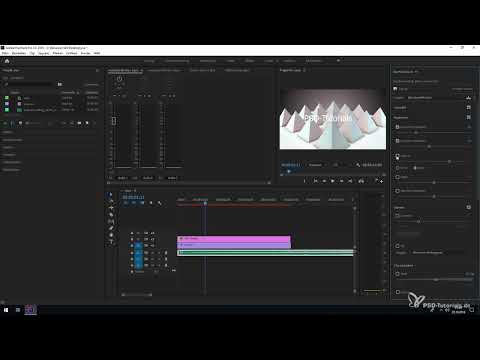The image size is (480, 360).
Task: Mute the audio track with the green clip
Action: pos(152,253)
